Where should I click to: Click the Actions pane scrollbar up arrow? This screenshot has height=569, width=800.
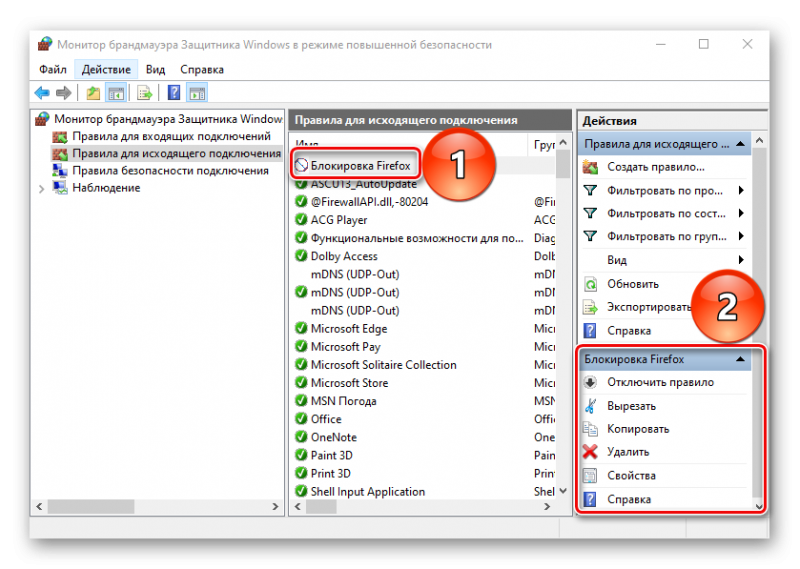coord(759,140)
